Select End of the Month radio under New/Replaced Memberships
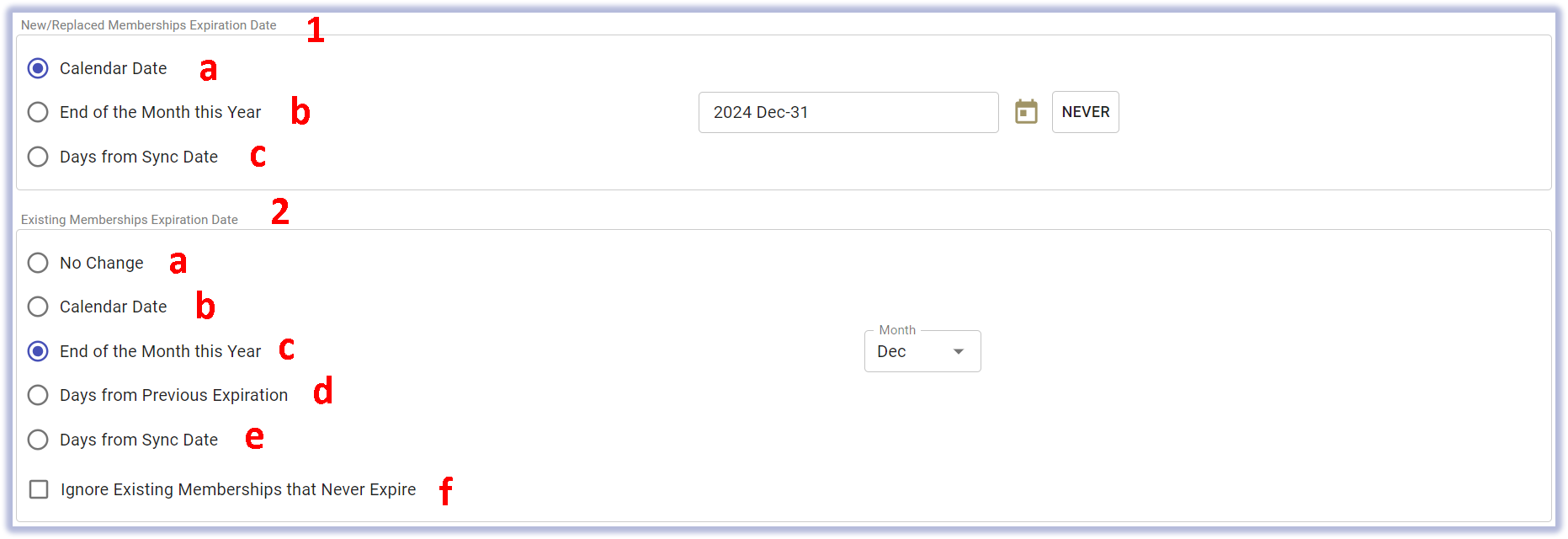Screen dimensions: 1568x539 point(38,112)
